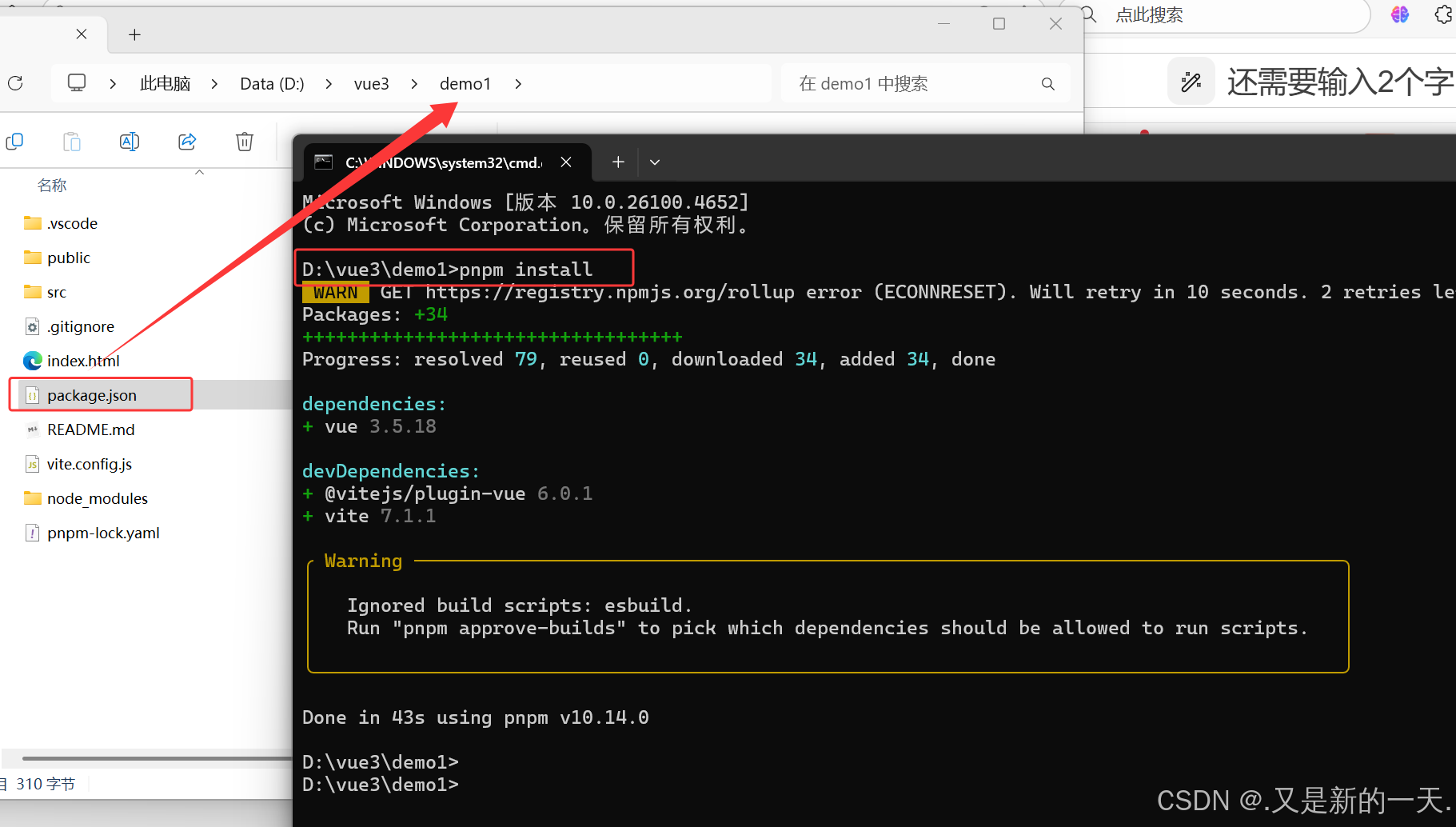The image size is (1456, 827).
Task: Click the gear icon beside .gitignore
Action: (33, 326)
